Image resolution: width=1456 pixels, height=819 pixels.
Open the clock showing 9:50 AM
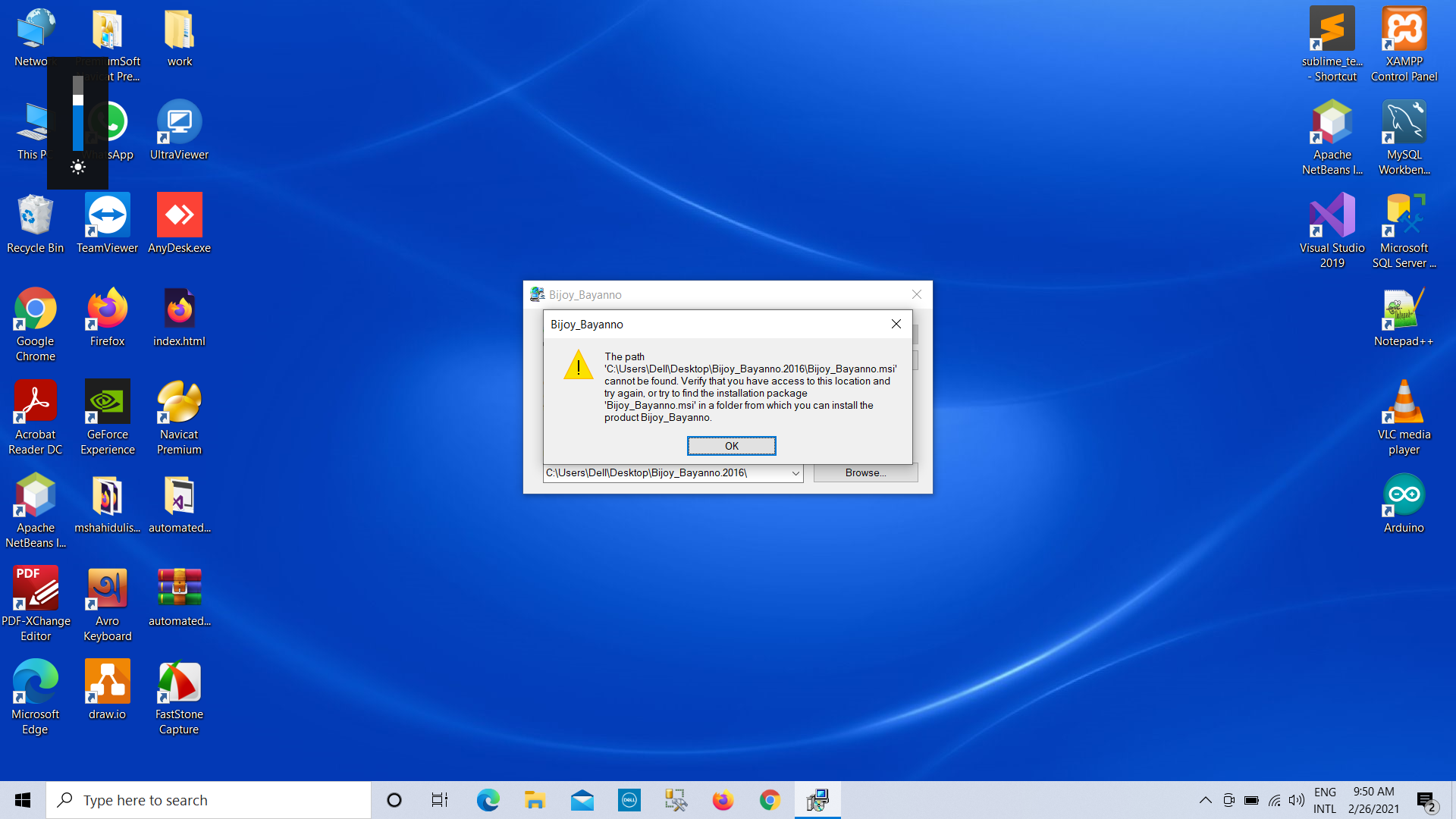pyautogui.click(x=1373, y=800)
